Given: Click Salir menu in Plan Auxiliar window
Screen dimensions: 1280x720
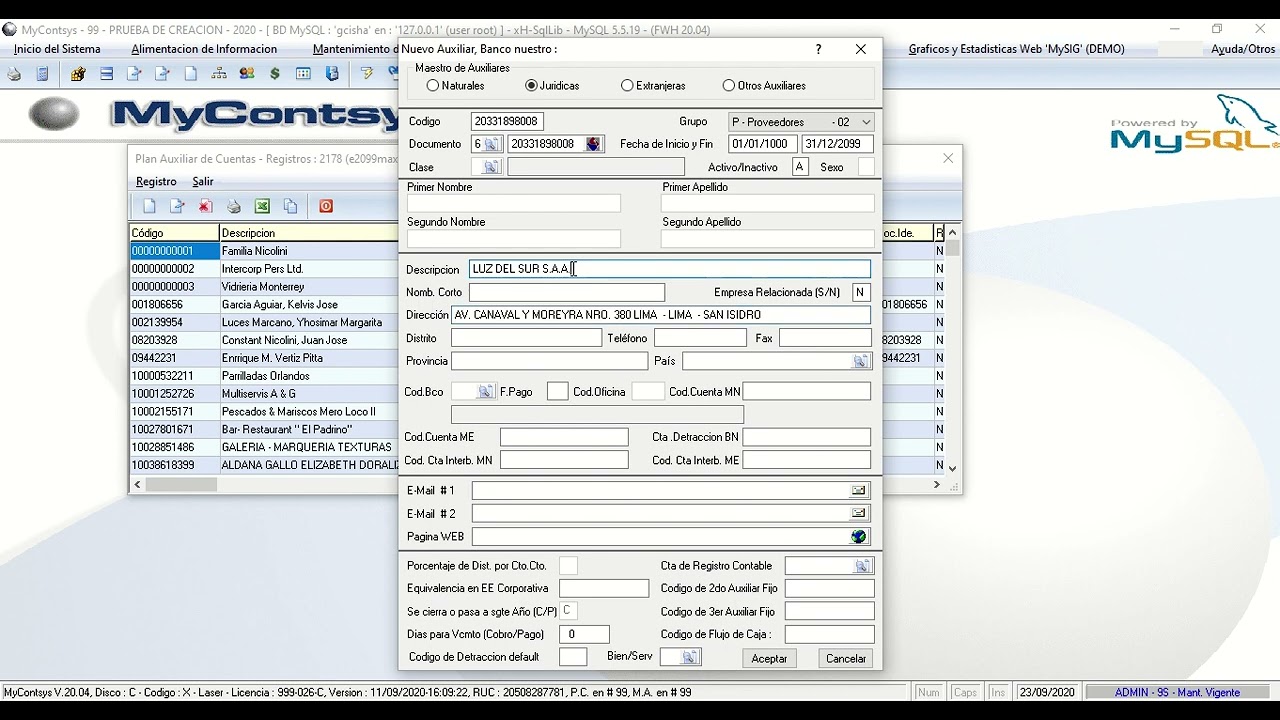Looking at the screenshot, I should pyautogui.click(x=203, y=182).
